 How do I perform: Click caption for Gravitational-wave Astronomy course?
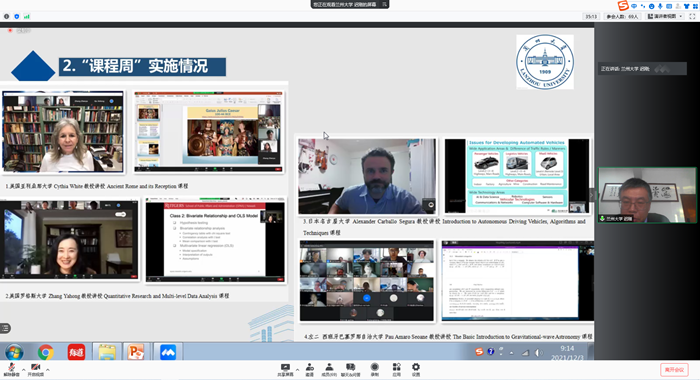coord(448,337)
